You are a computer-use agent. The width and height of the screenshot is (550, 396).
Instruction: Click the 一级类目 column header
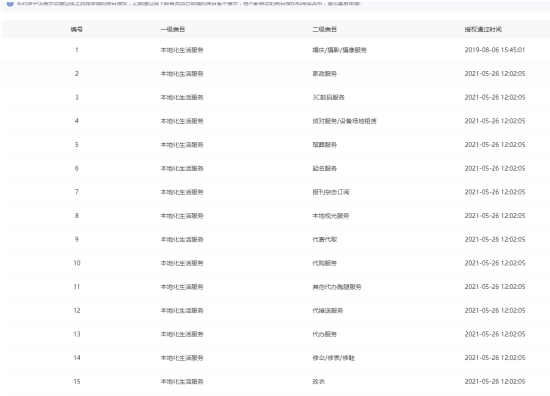pos(173,29)
